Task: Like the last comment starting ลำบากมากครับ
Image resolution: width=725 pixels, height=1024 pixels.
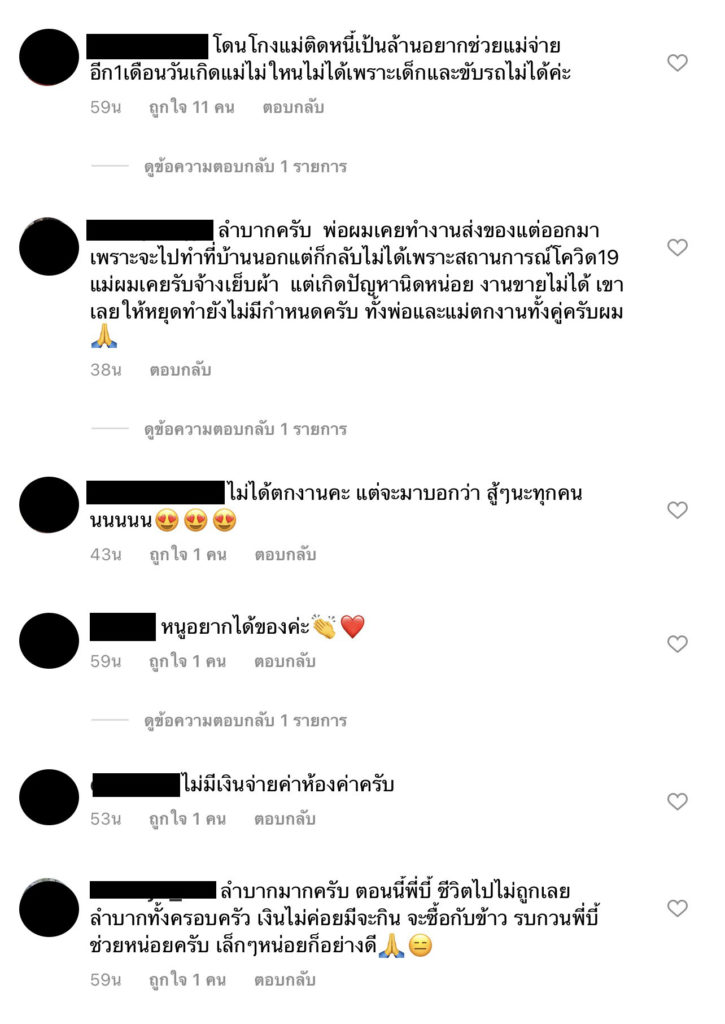Action: [x=677, y=908]
